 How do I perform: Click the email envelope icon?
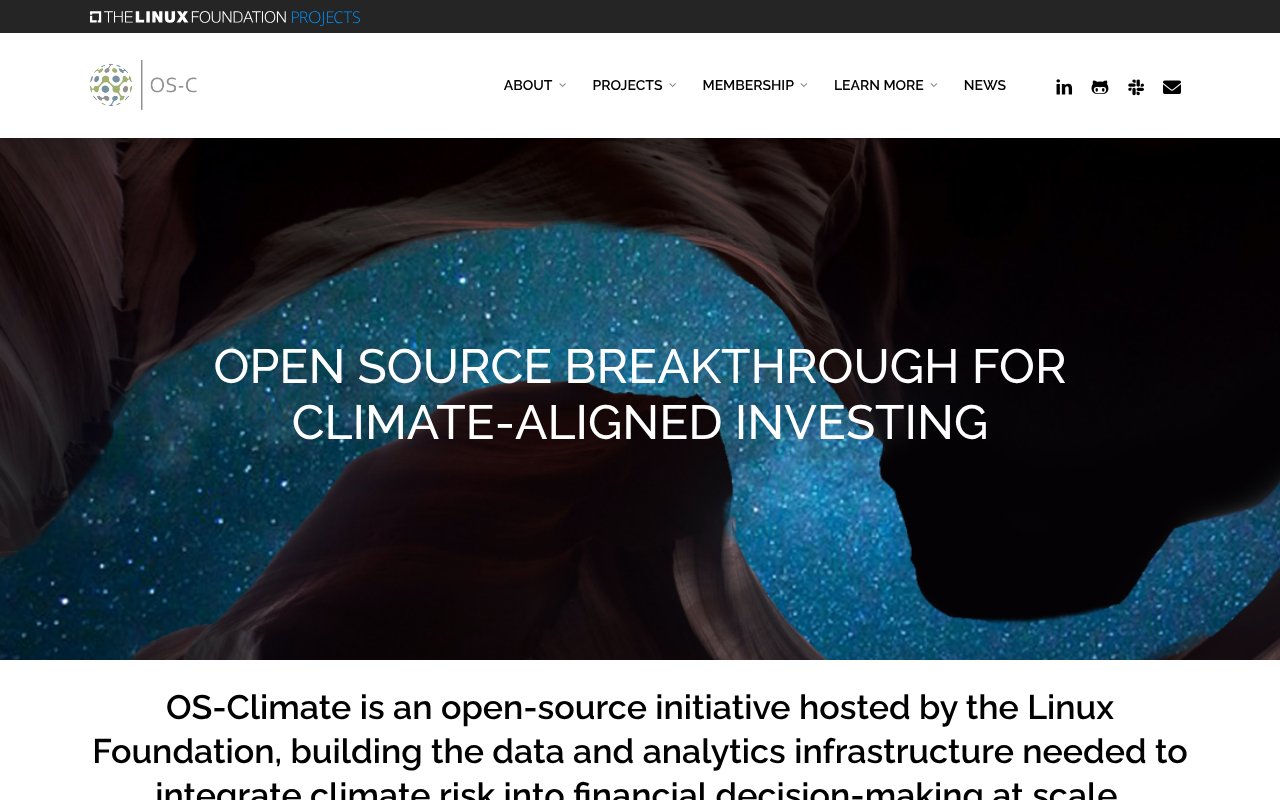(1172, 87)
